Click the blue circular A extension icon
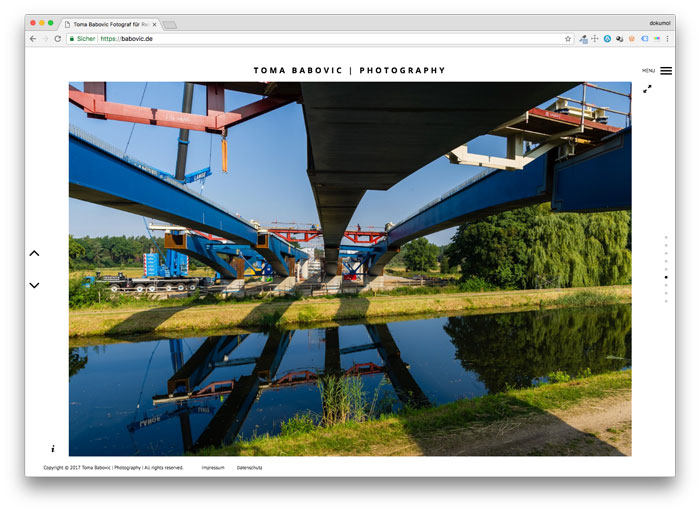 tap(607, 39)
